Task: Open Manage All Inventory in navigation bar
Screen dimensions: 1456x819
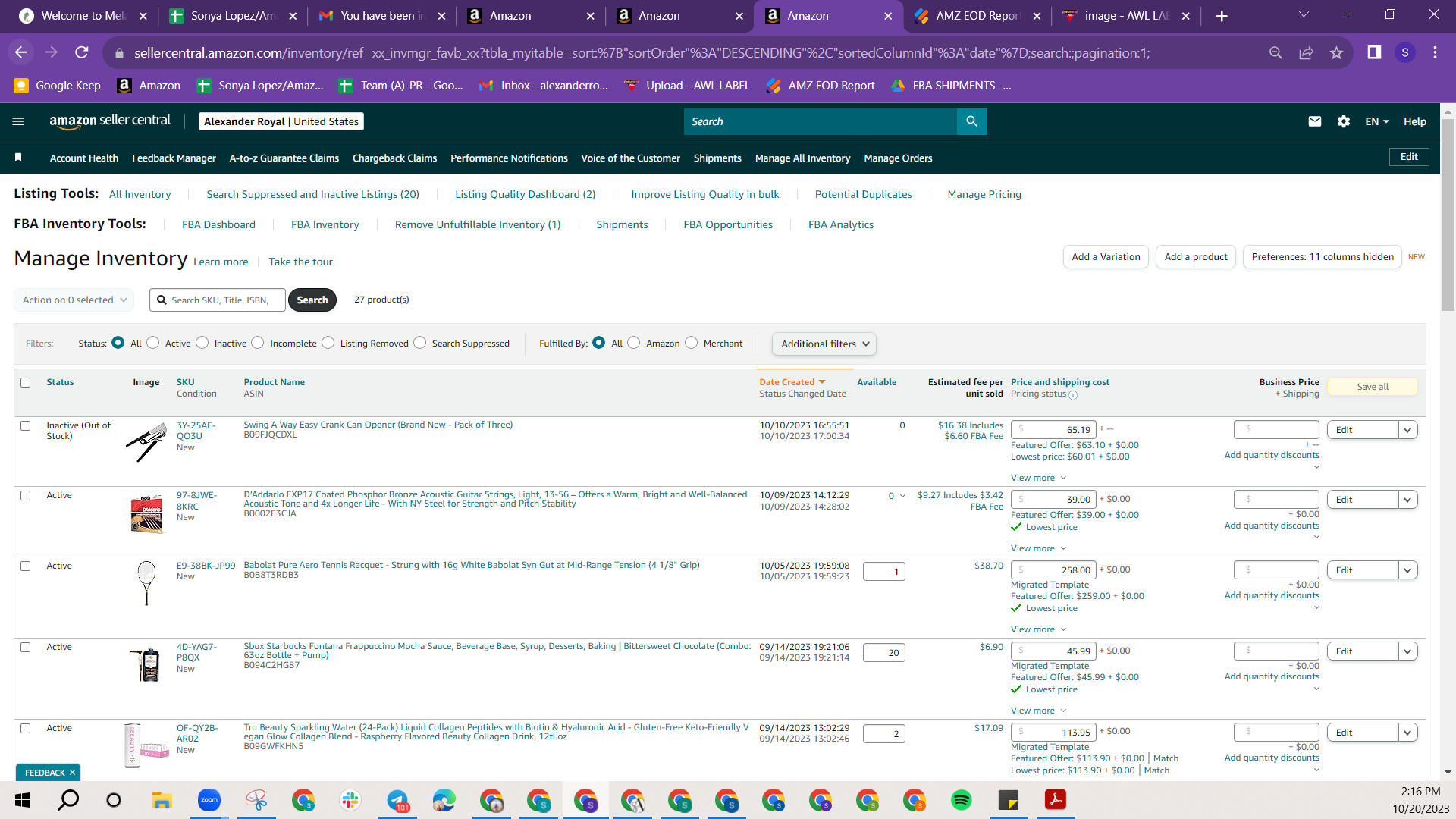Action: (802, 158)
